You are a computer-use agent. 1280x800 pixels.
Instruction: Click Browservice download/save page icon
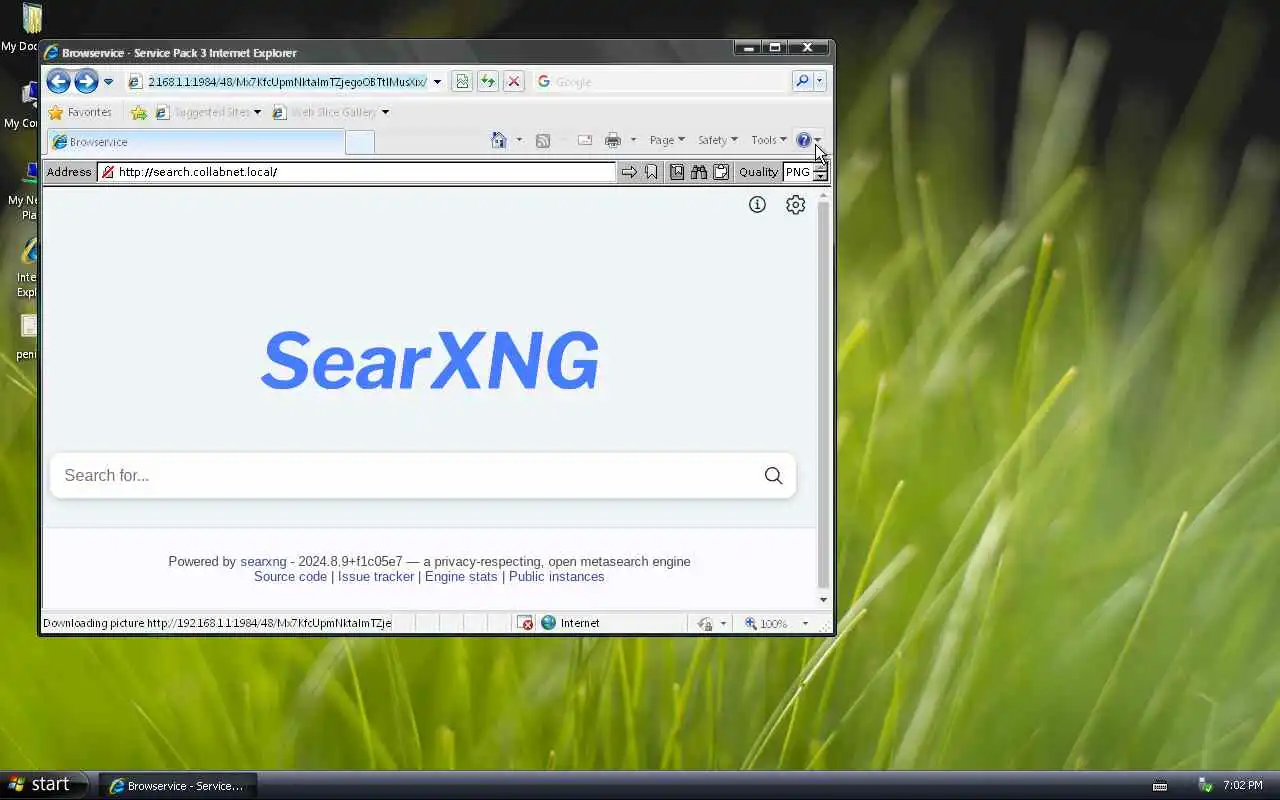pos(677,172)
